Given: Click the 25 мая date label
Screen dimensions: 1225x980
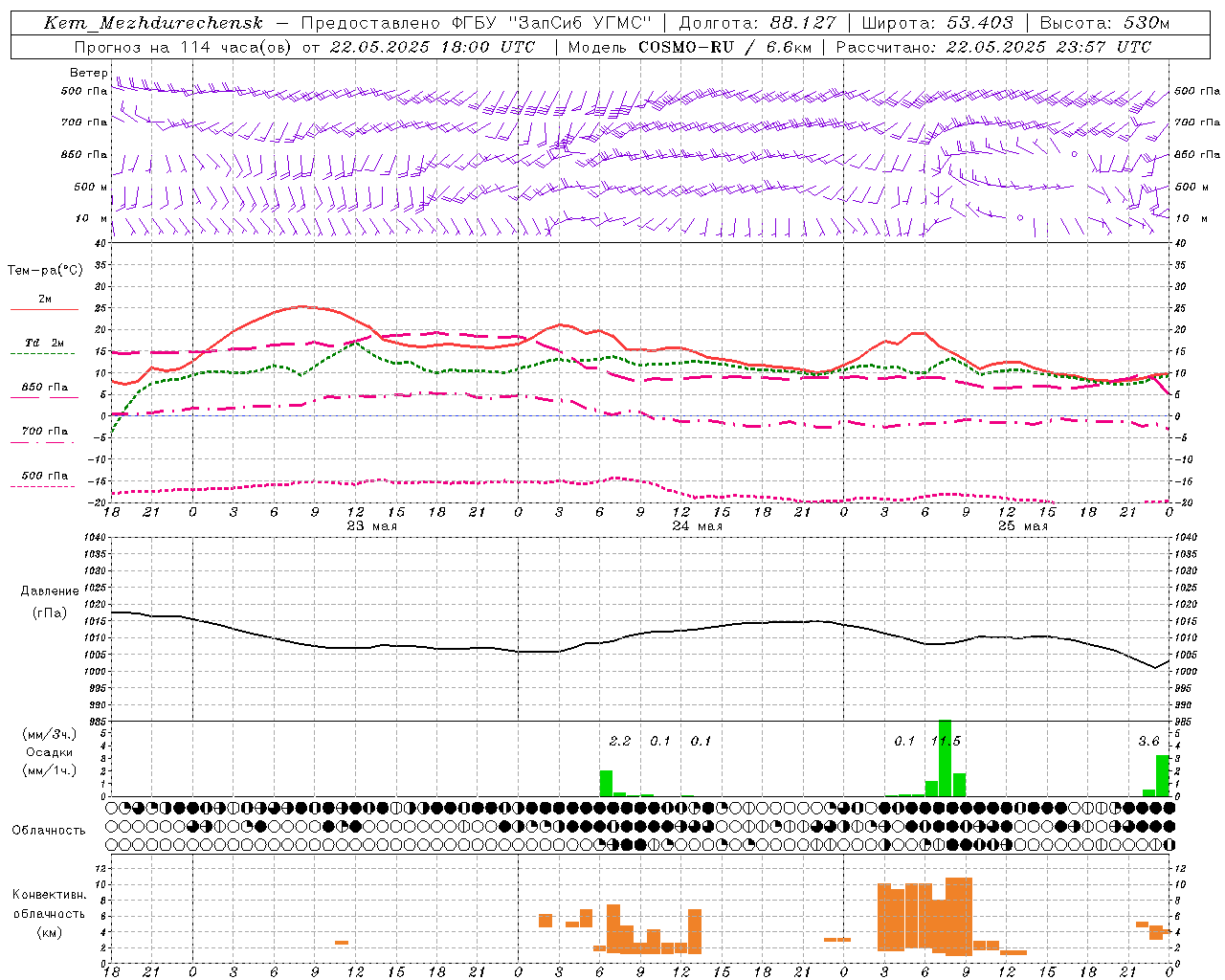Looking at the screenshot, I should click(x=1022, y=526).
